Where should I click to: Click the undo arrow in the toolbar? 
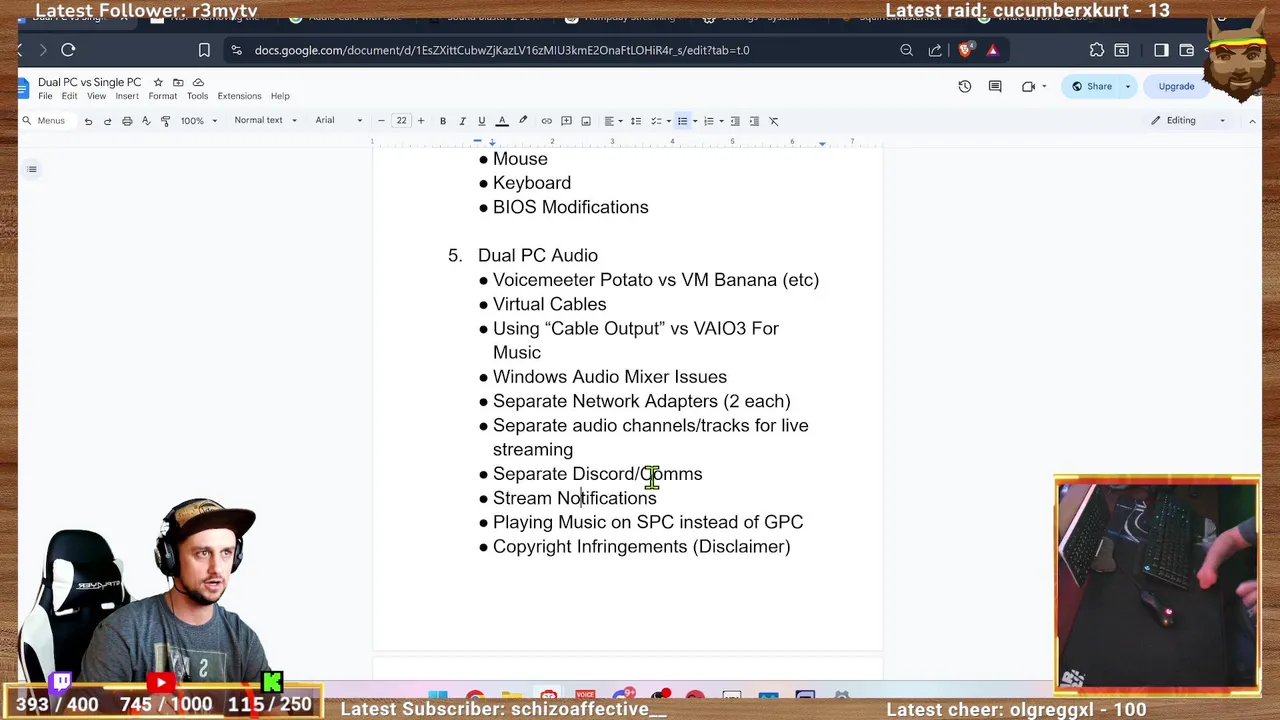coord(88,121)
